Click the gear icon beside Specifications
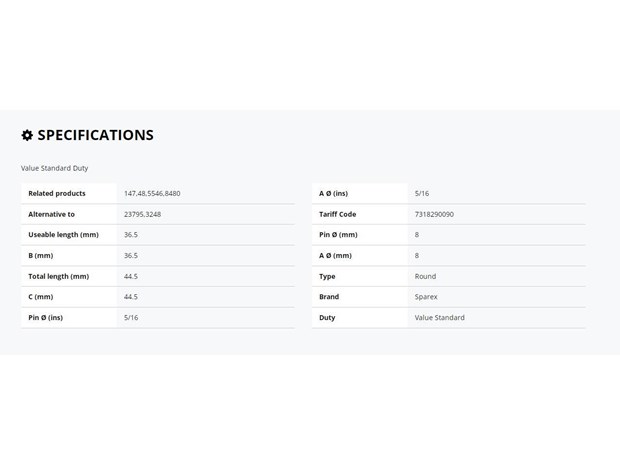Viewport: 620px width, 465px height. click(27, 135)
